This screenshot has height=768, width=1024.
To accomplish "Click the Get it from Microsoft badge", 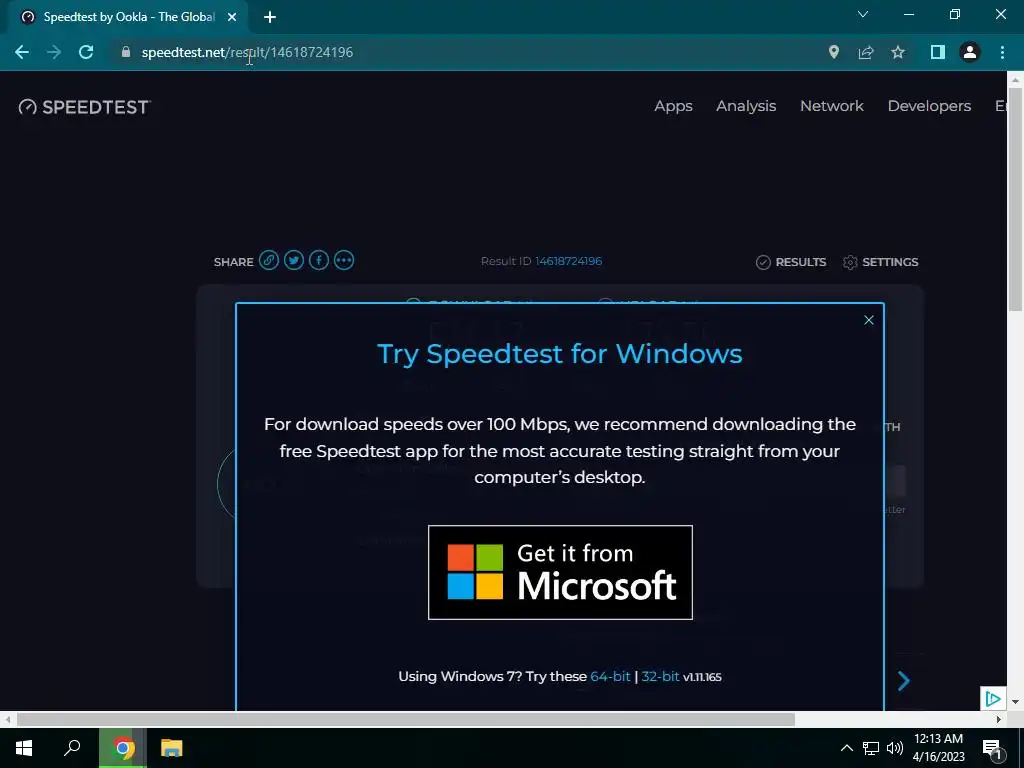I will click(x=560, y=572).
